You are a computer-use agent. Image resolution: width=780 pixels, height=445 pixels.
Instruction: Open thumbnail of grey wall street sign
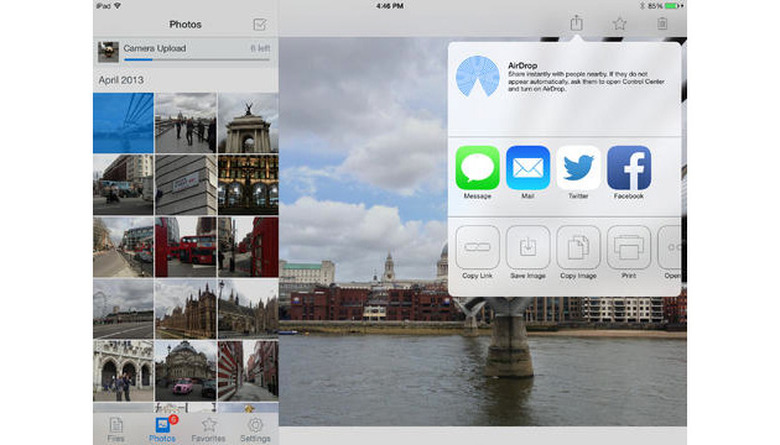186,184
